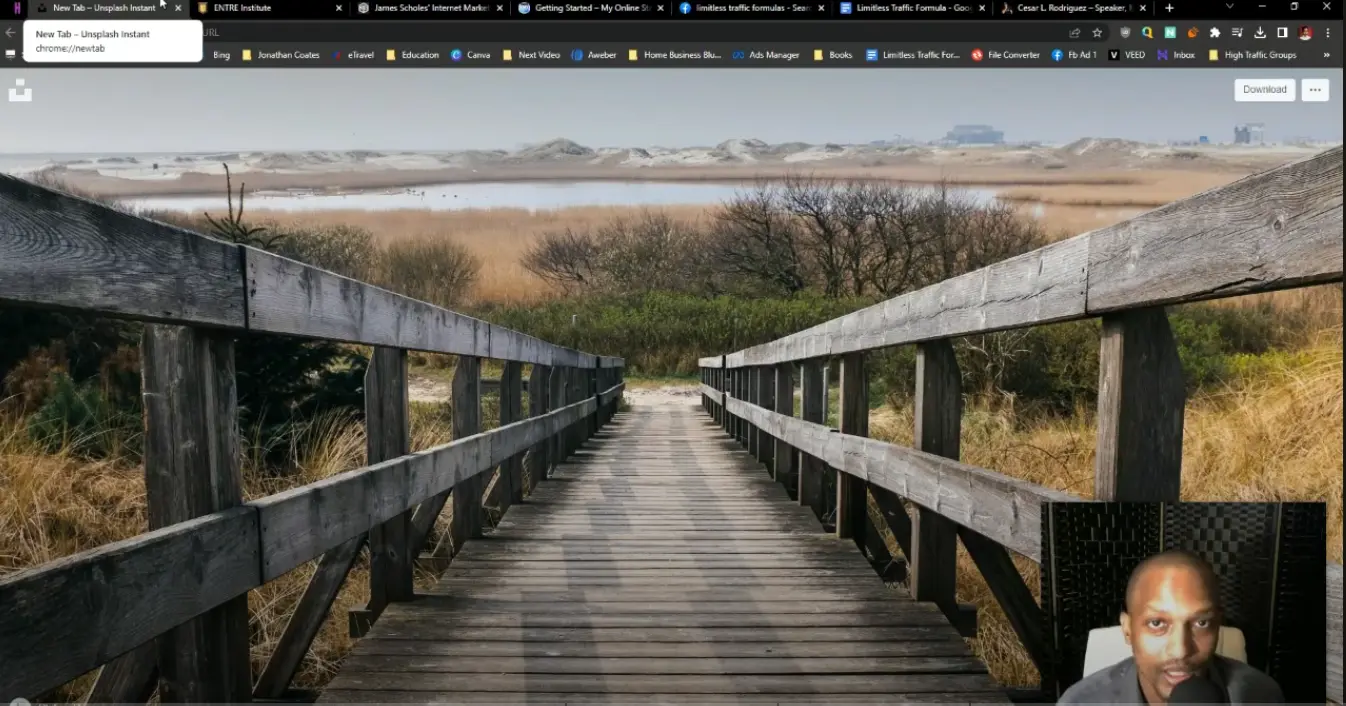The image size is (1346, 706).
Task: Open the media controls playlist icon
Action: tap(1238, 32)
